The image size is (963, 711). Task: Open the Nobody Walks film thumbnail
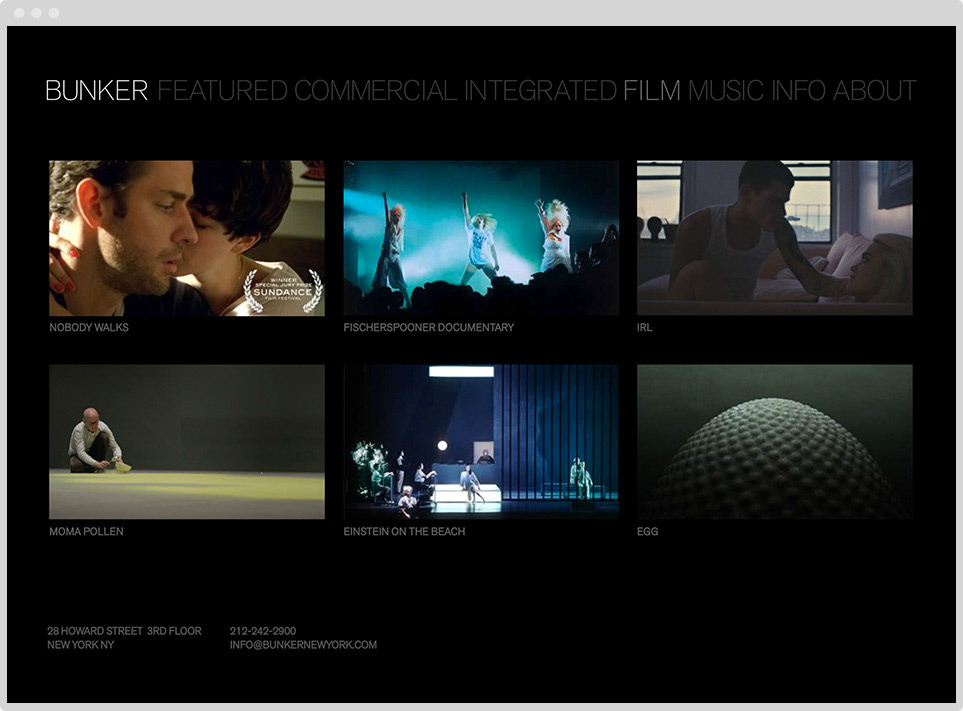pyautogui.click(x=187, y=238)
